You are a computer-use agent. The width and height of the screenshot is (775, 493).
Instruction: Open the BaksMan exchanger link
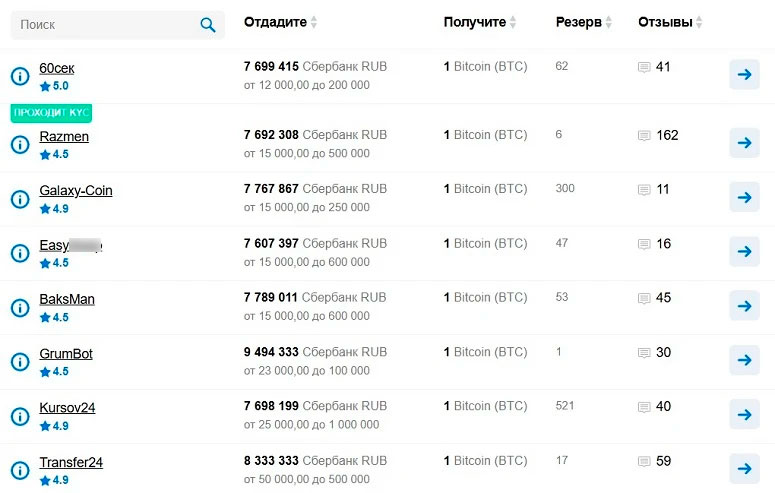pyautogui.click(x=67, y=299)
